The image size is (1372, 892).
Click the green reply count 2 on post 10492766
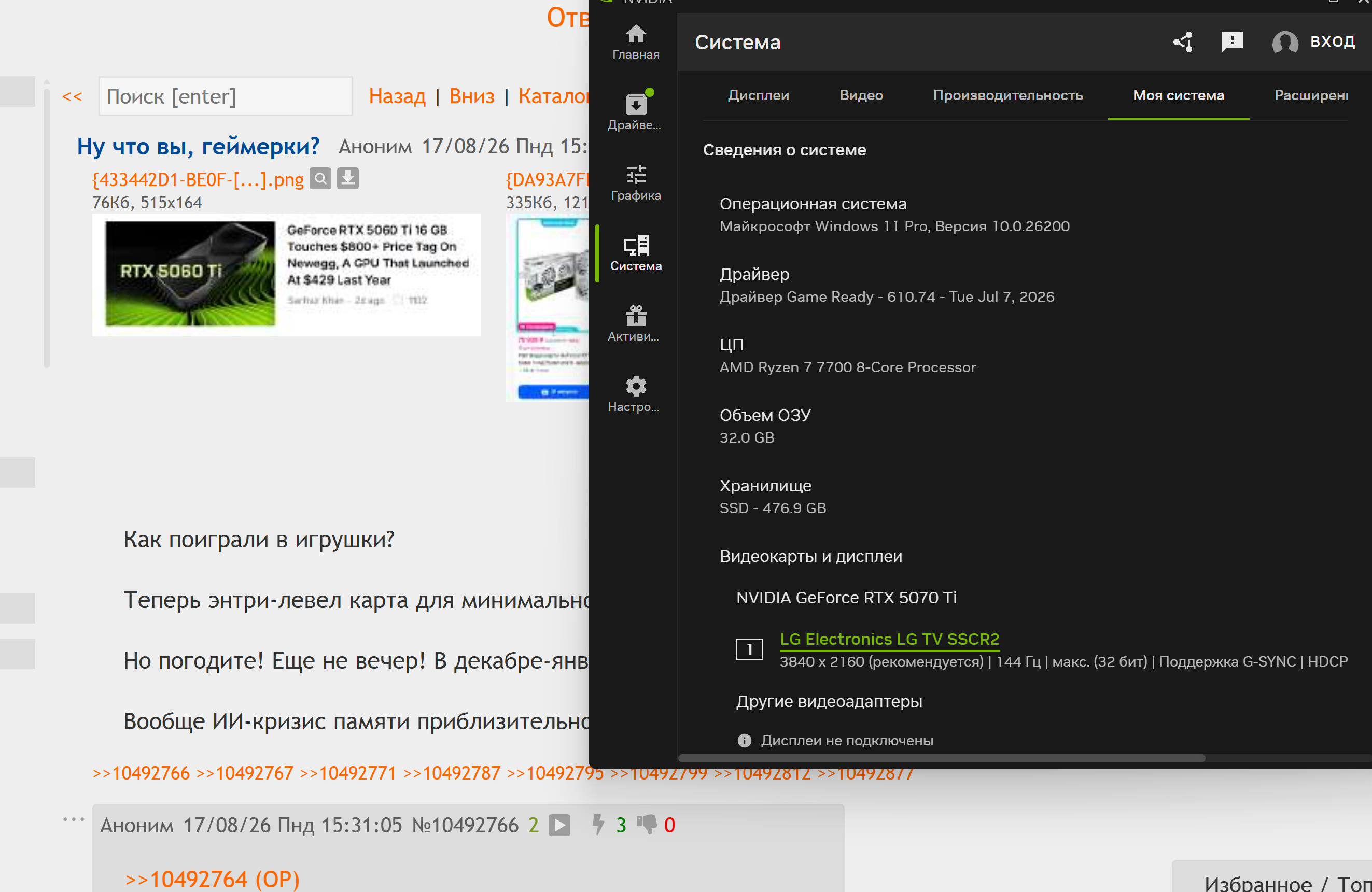533,825
